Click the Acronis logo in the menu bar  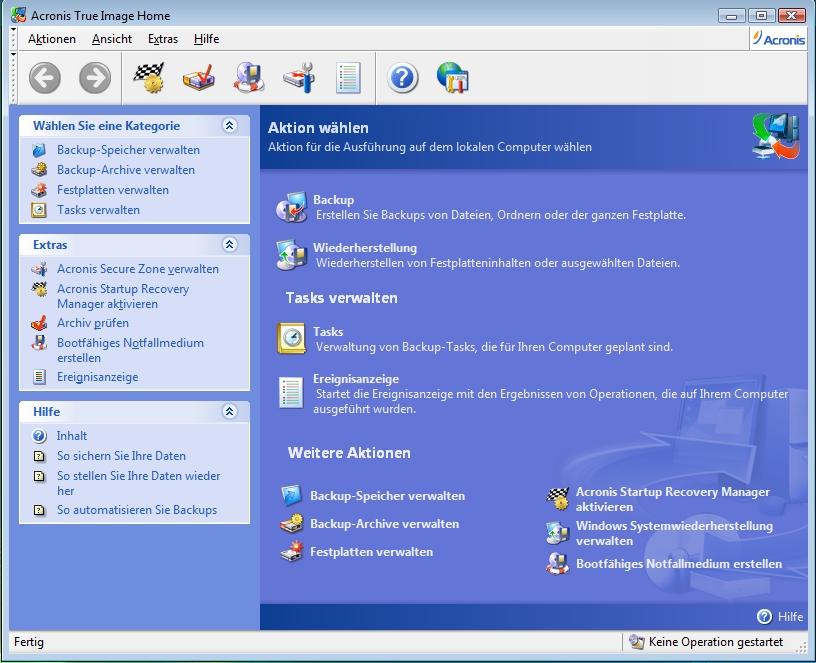click(779, 39)
